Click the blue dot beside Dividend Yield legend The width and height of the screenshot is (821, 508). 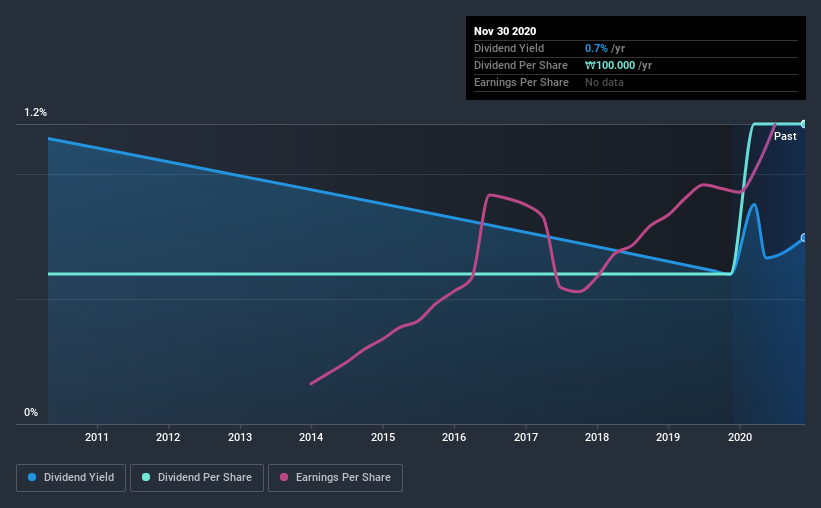coord(33,478)
